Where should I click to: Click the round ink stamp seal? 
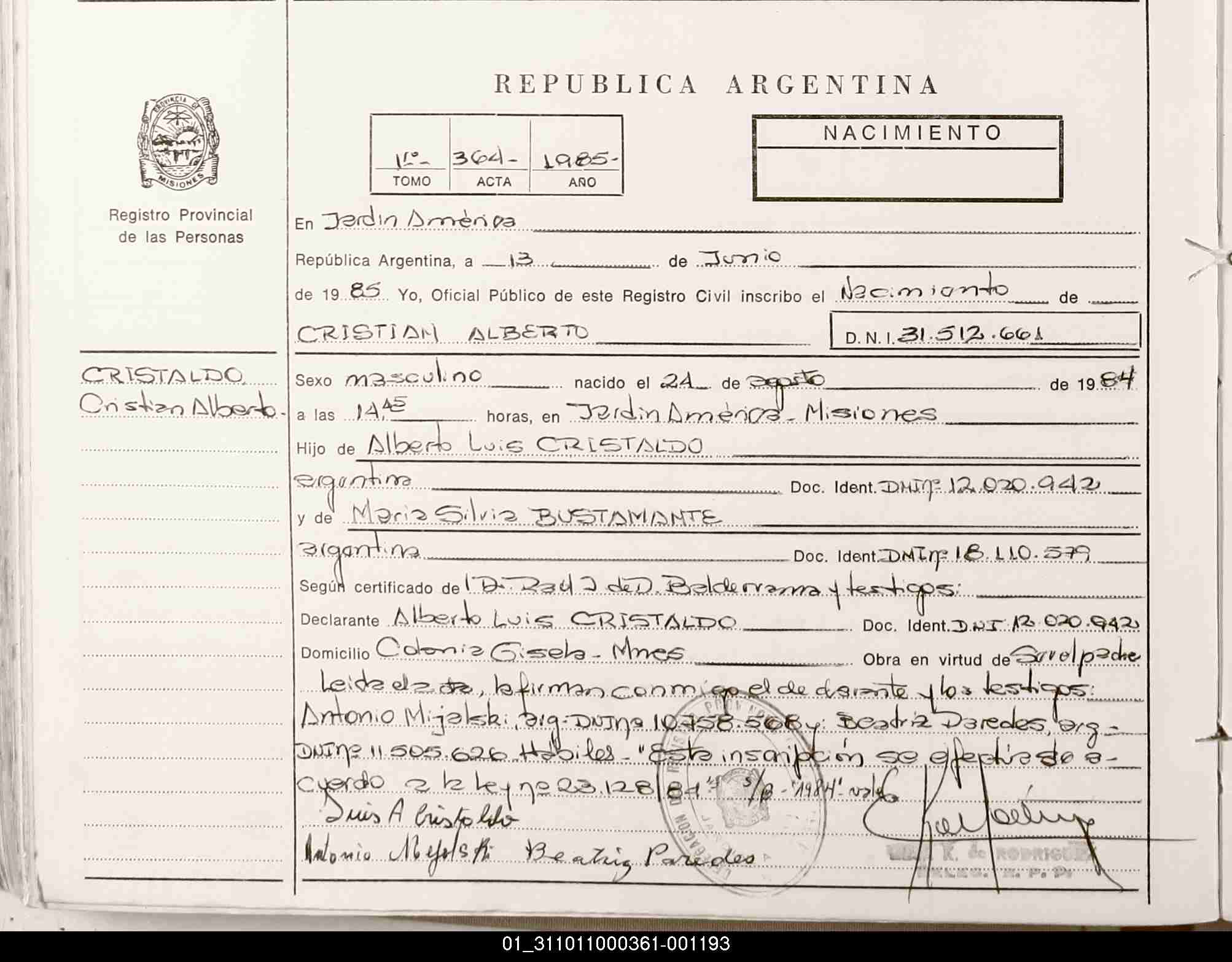[740, 792]
